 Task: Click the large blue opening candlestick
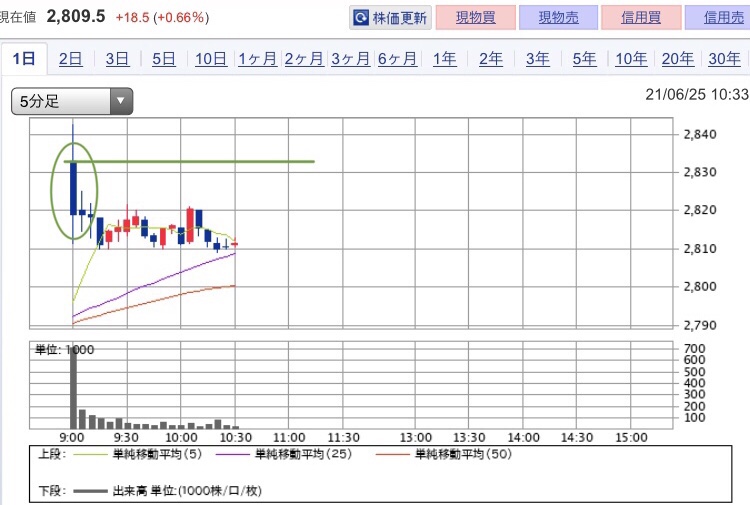click(73, 188)
